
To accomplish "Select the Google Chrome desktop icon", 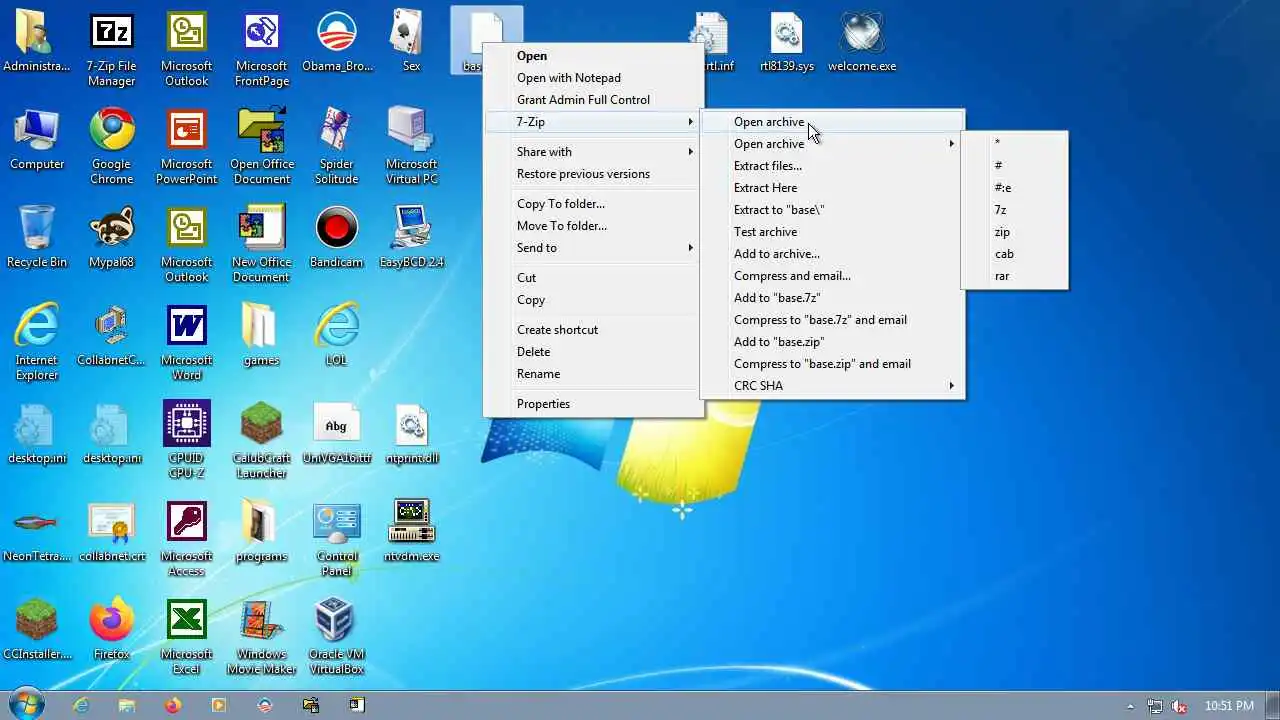I will [x=111, y=148].
